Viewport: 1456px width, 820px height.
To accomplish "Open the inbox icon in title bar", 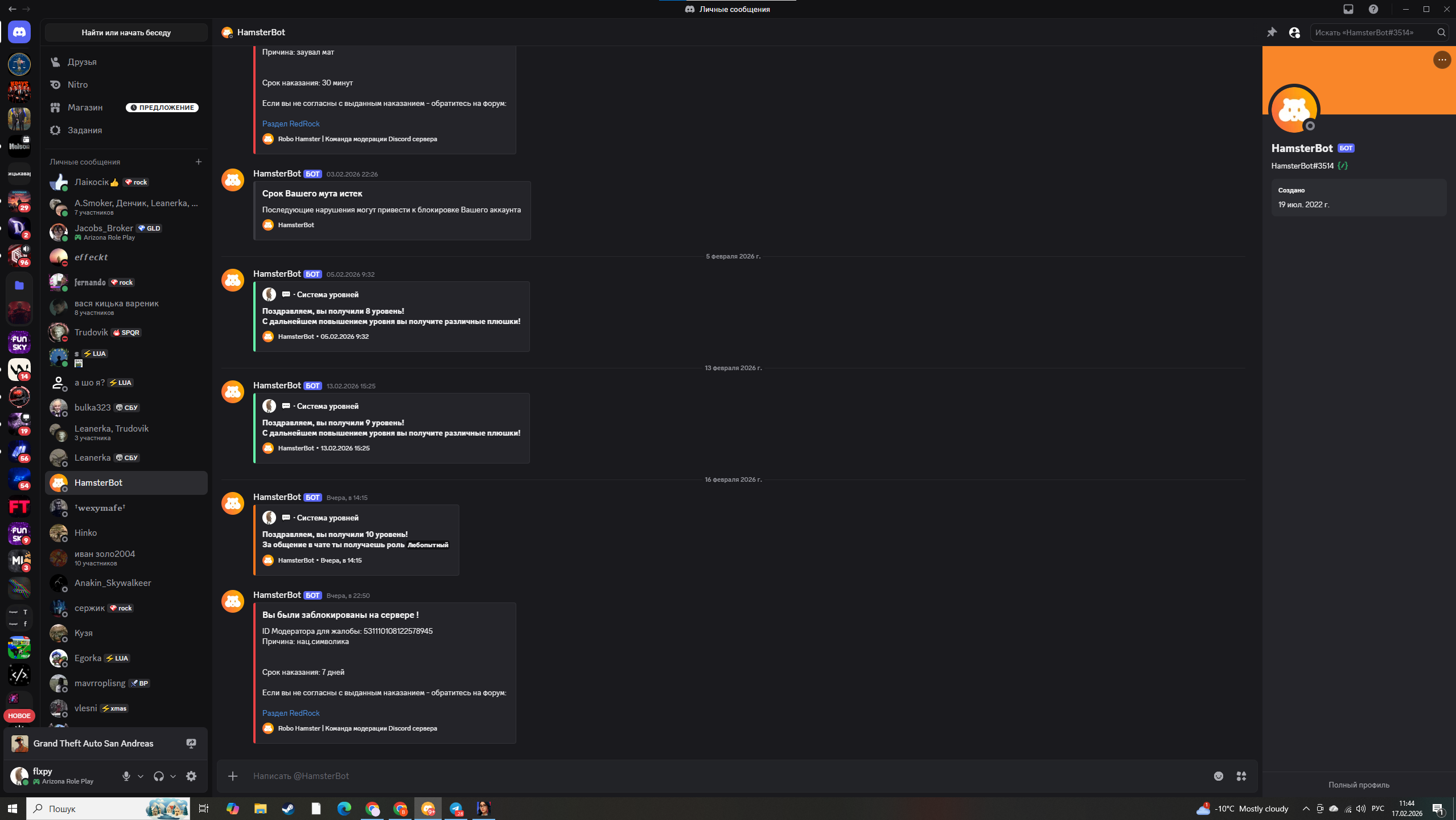I will [1348, 9].
